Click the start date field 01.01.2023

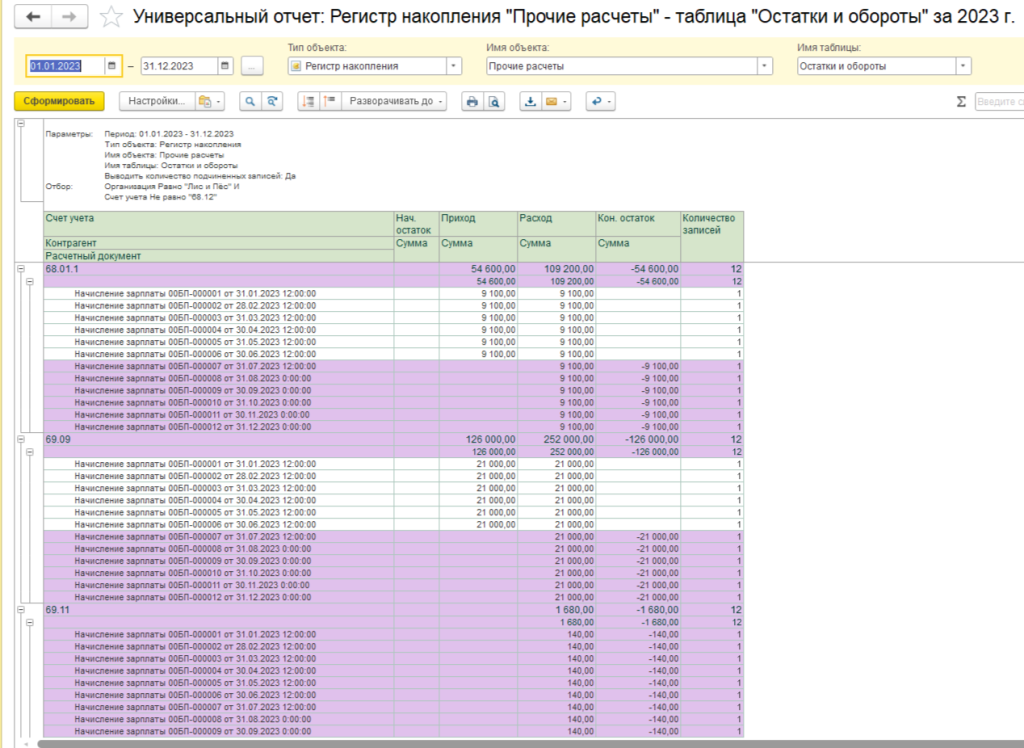(x=65, y=66)
